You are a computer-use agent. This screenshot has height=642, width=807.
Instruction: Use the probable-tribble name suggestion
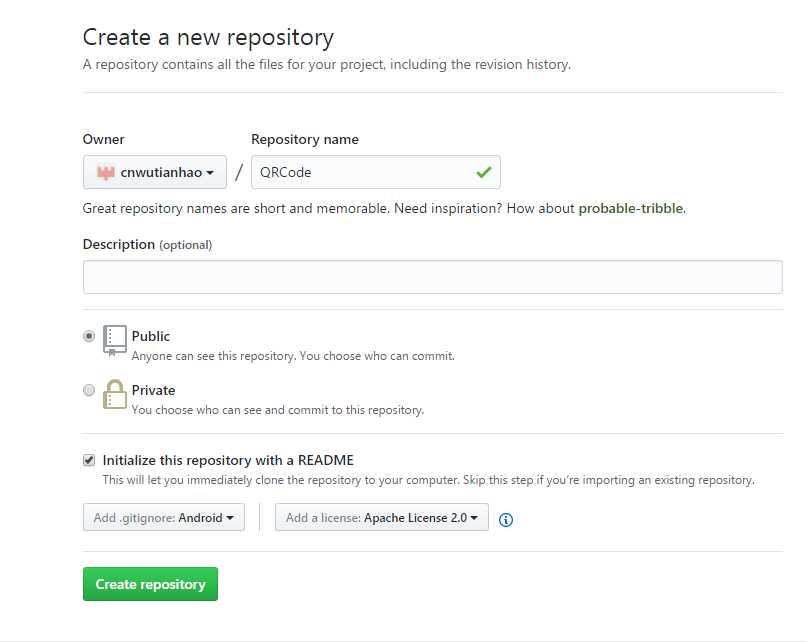[x=631, y=209]
